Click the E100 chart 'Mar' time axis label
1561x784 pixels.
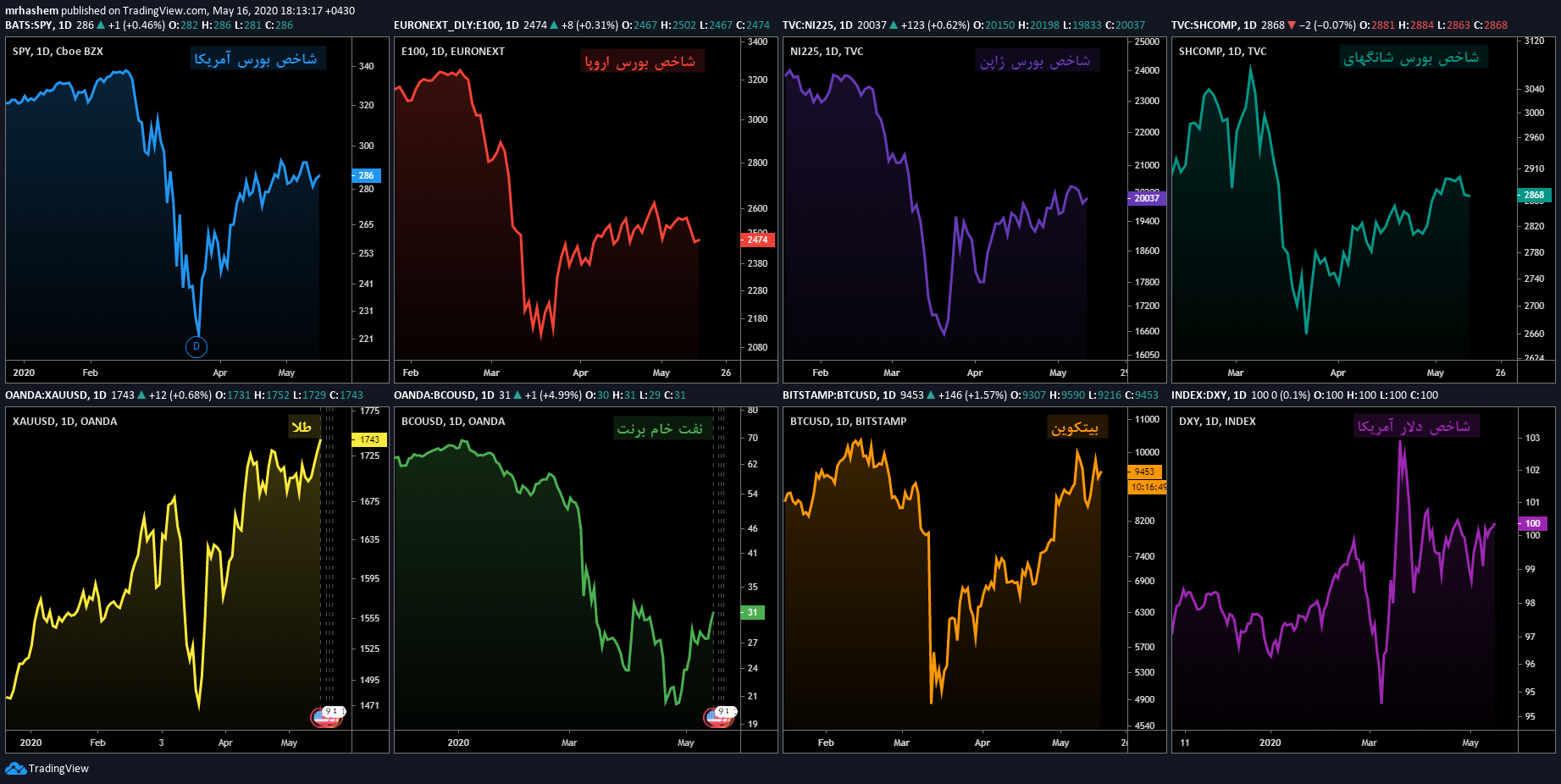click(491, 373)
